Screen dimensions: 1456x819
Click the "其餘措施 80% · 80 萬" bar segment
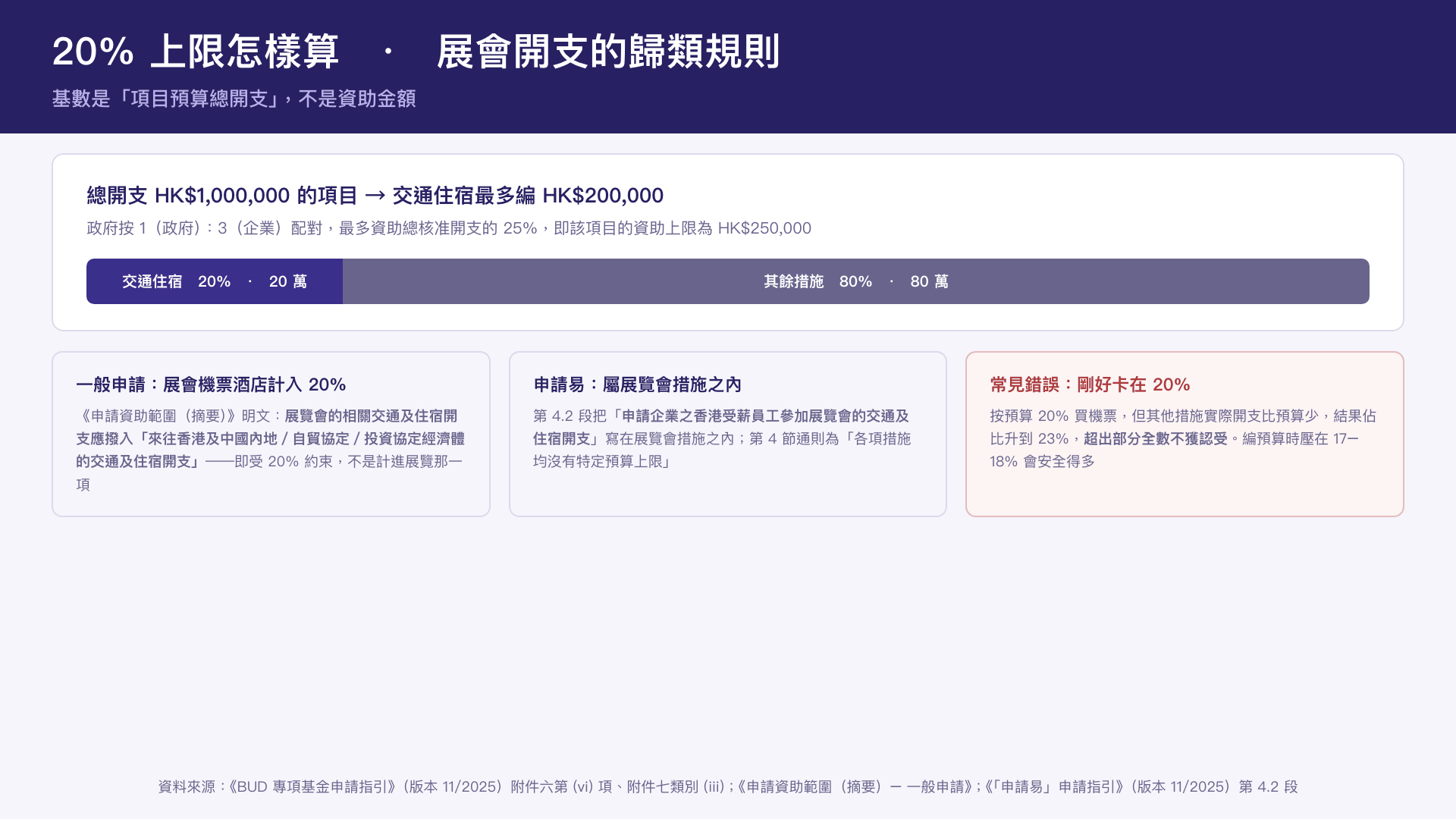[856, 281]
